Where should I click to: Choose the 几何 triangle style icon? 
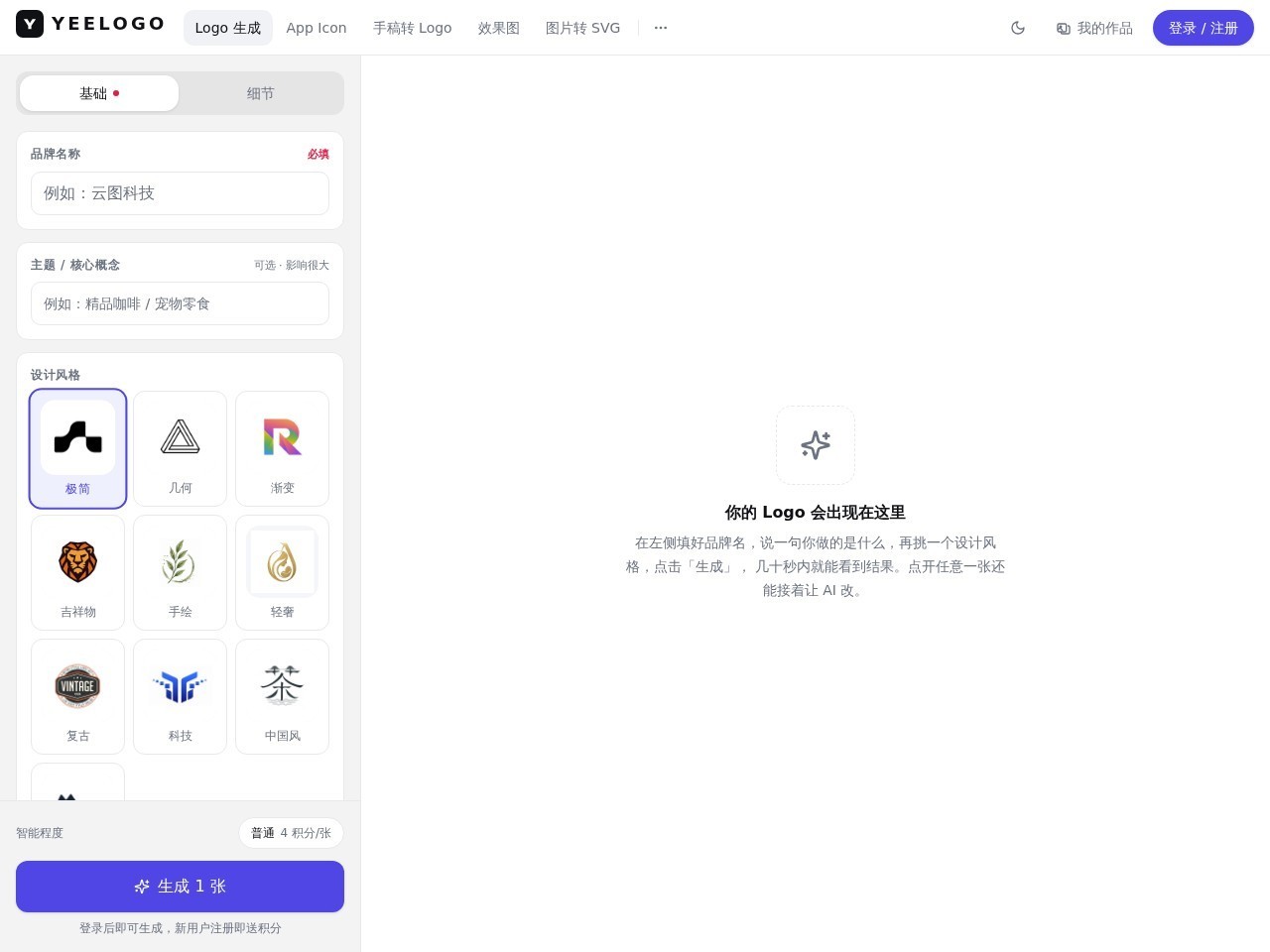[x=180, y=448]
